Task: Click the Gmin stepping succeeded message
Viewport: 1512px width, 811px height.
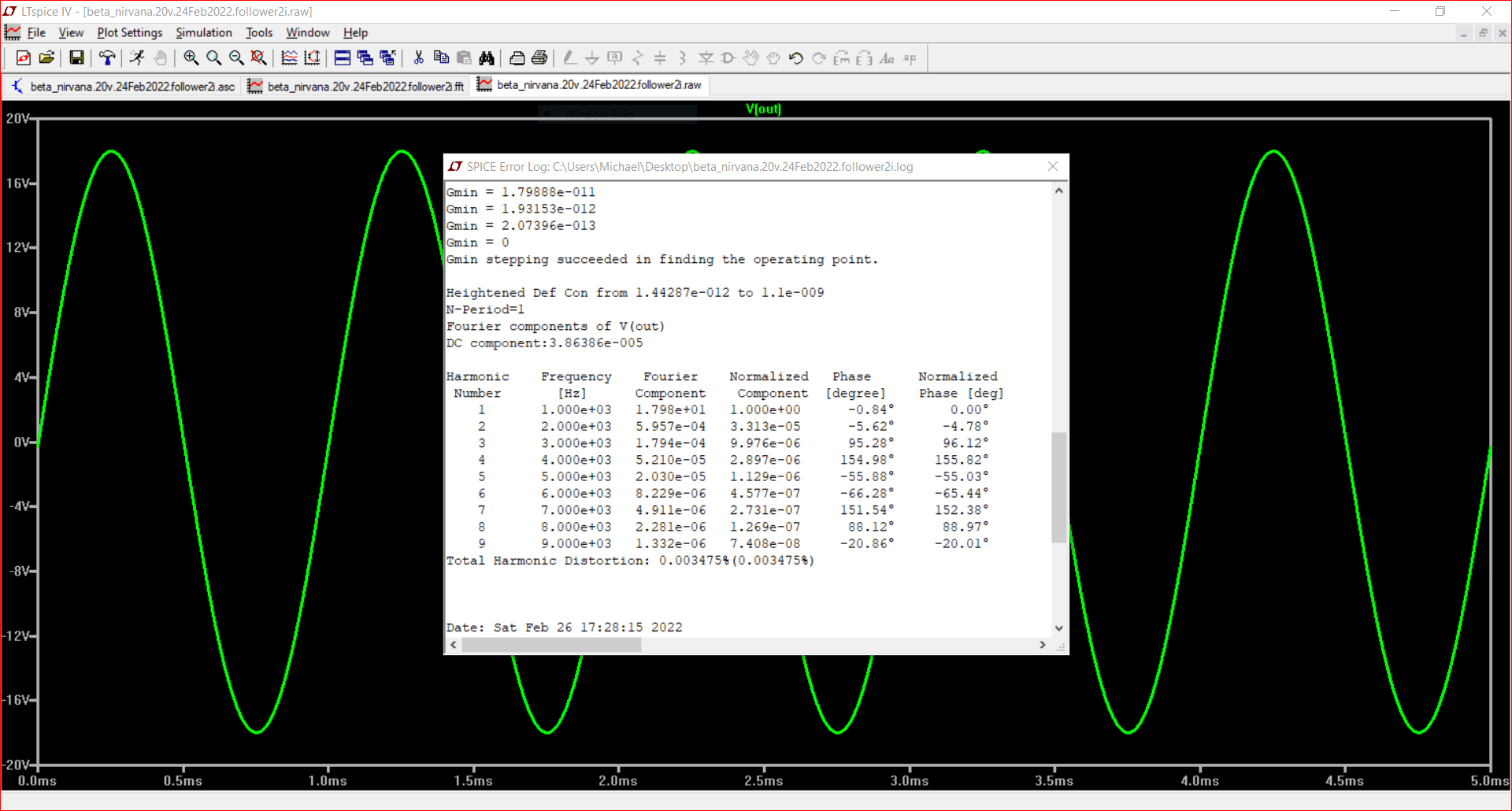Action: pyautogui.click(x=662, y=260)
